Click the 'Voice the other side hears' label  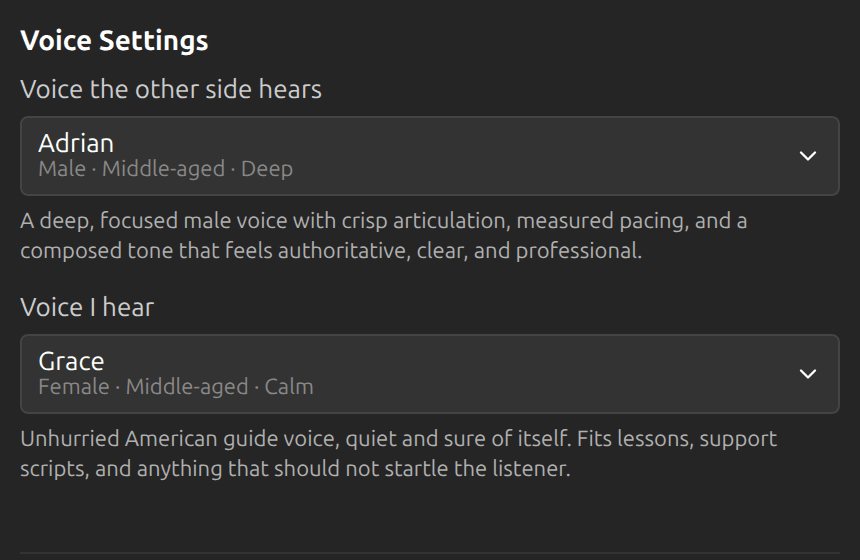tap(171, 89)
